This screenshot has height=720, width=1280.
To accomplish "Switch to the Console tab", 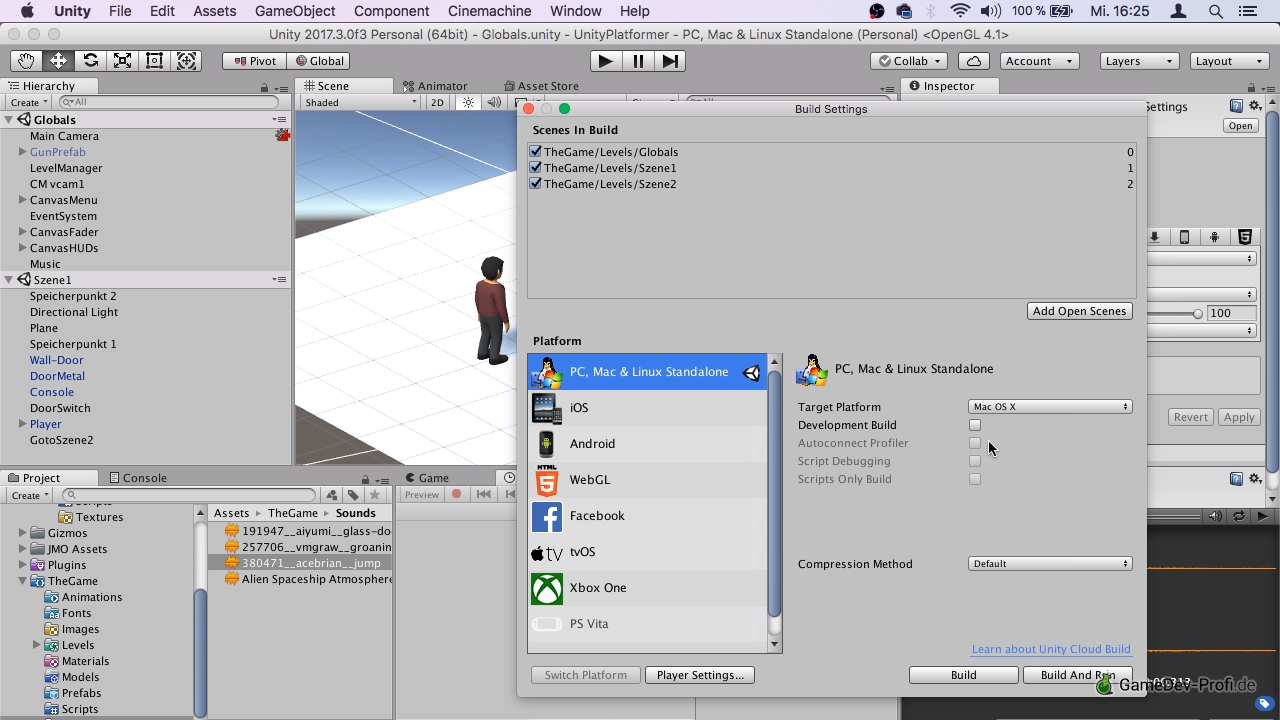I will tap(138, 478).
